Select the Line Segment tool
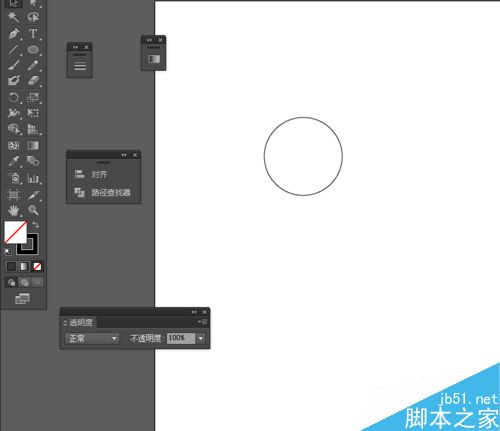The width and height of the screenshot is (500, 431). click(13, 50)
